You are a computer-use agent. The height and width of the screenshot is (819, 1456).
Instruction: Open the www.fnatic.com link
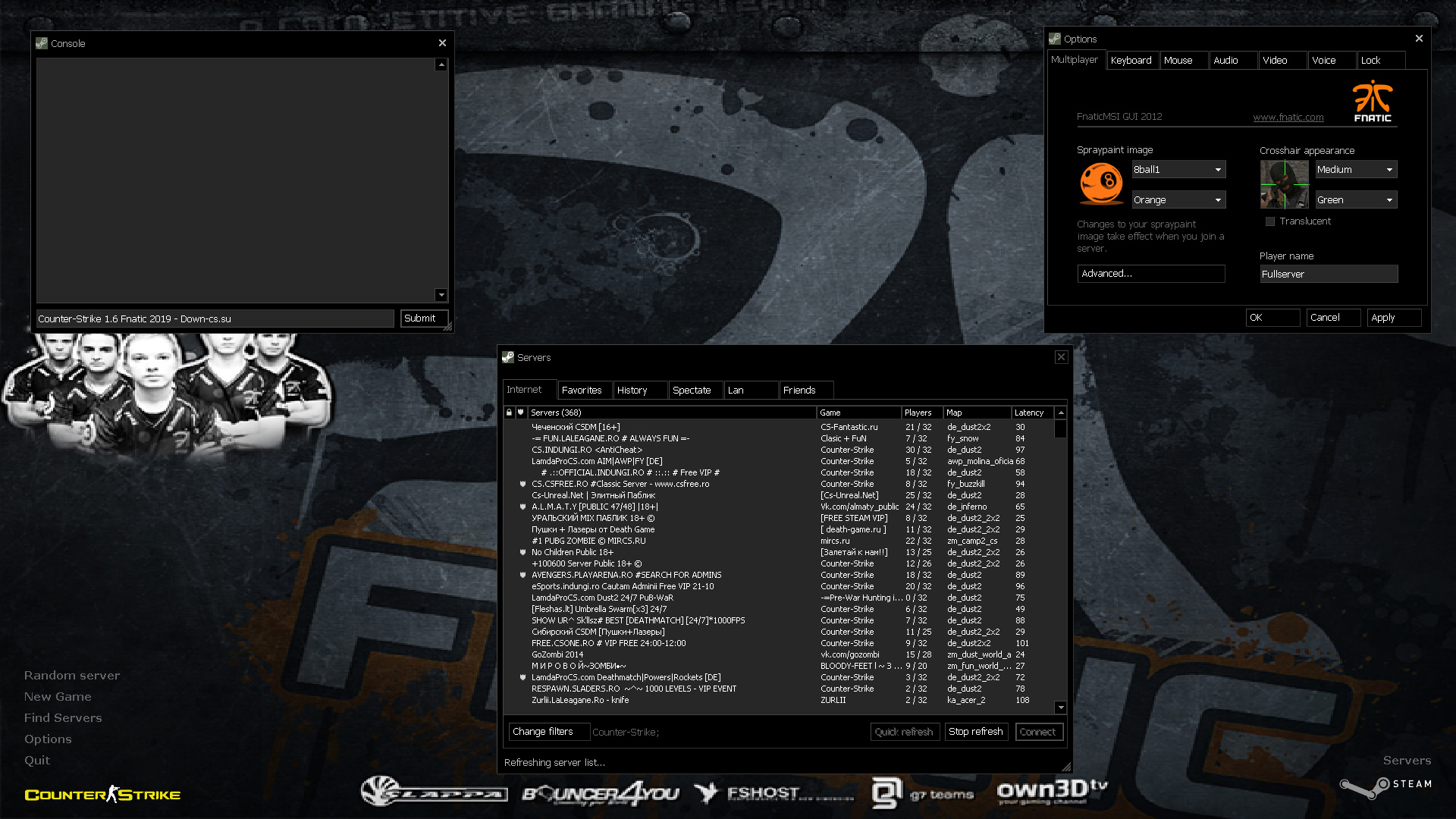click(x=1288, y=117)
